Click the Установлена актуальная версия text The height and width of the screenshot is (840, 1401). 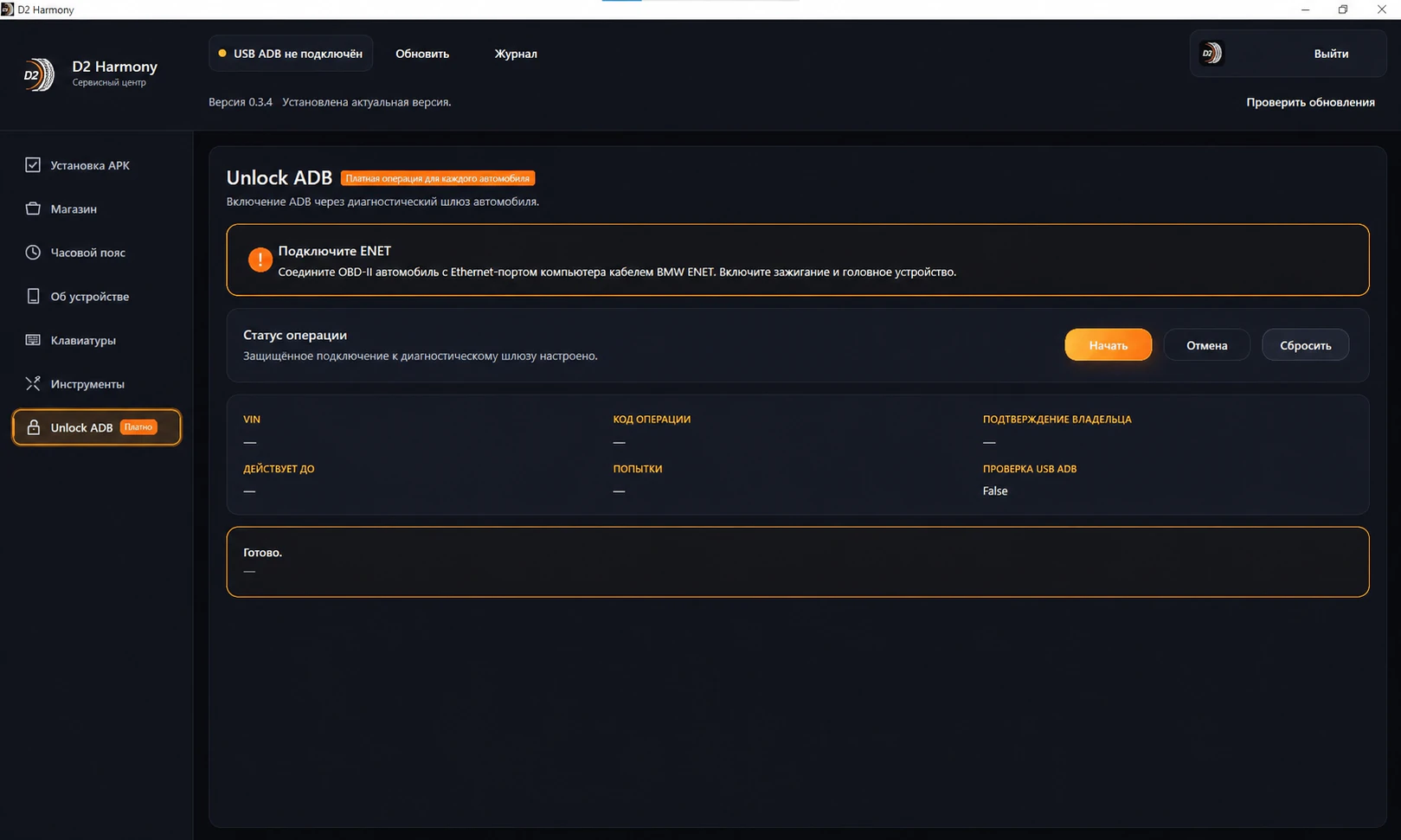coord(366,102)
